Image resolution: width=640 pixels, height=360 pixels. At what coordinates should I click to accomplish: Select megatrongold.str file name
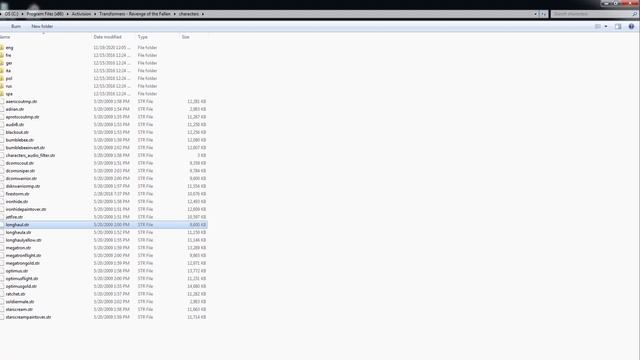pyautogui.click(x=23, y=263)
